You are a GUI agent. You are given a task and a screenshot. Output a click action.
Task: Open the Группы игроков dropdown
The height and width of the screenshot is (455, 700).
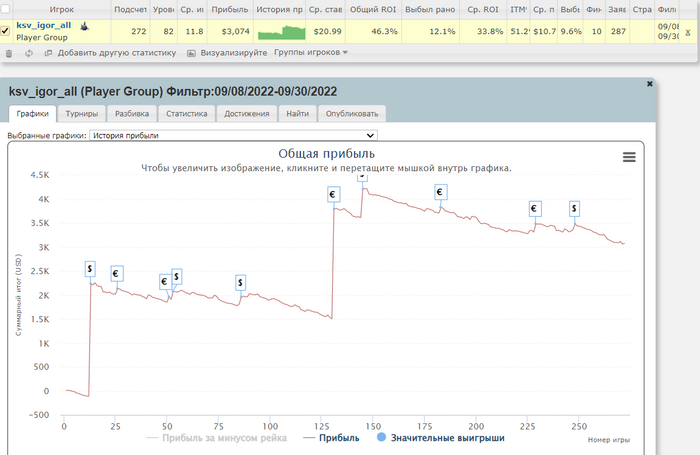pyautogui.click(x=311, y=52)
